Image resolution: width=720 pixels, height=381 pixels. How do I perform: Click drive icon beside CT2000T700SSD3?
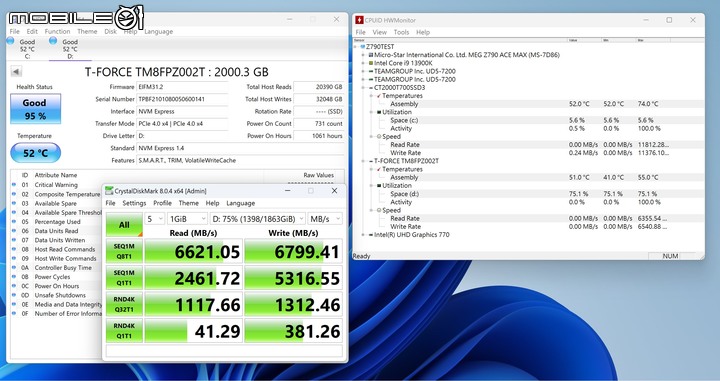click(x=371, y=88)
